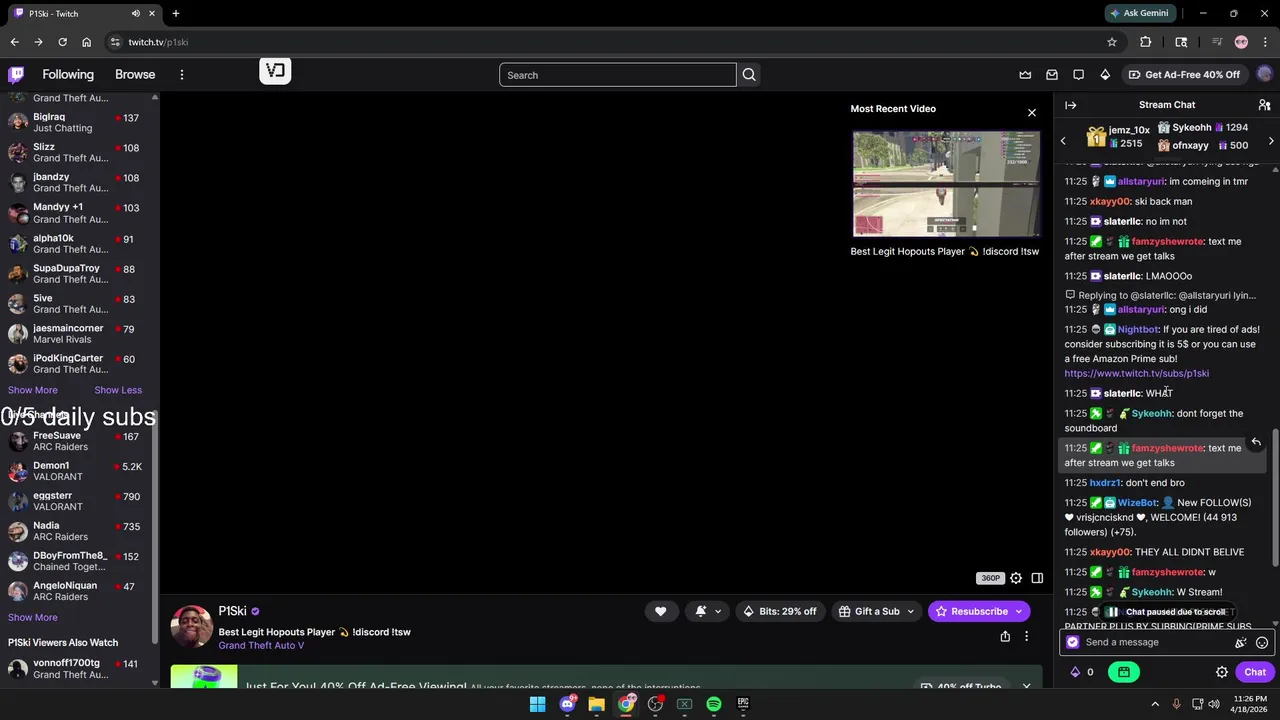
Task: Close the Ad-Free Viewing banner
Action: [1026, 687]
